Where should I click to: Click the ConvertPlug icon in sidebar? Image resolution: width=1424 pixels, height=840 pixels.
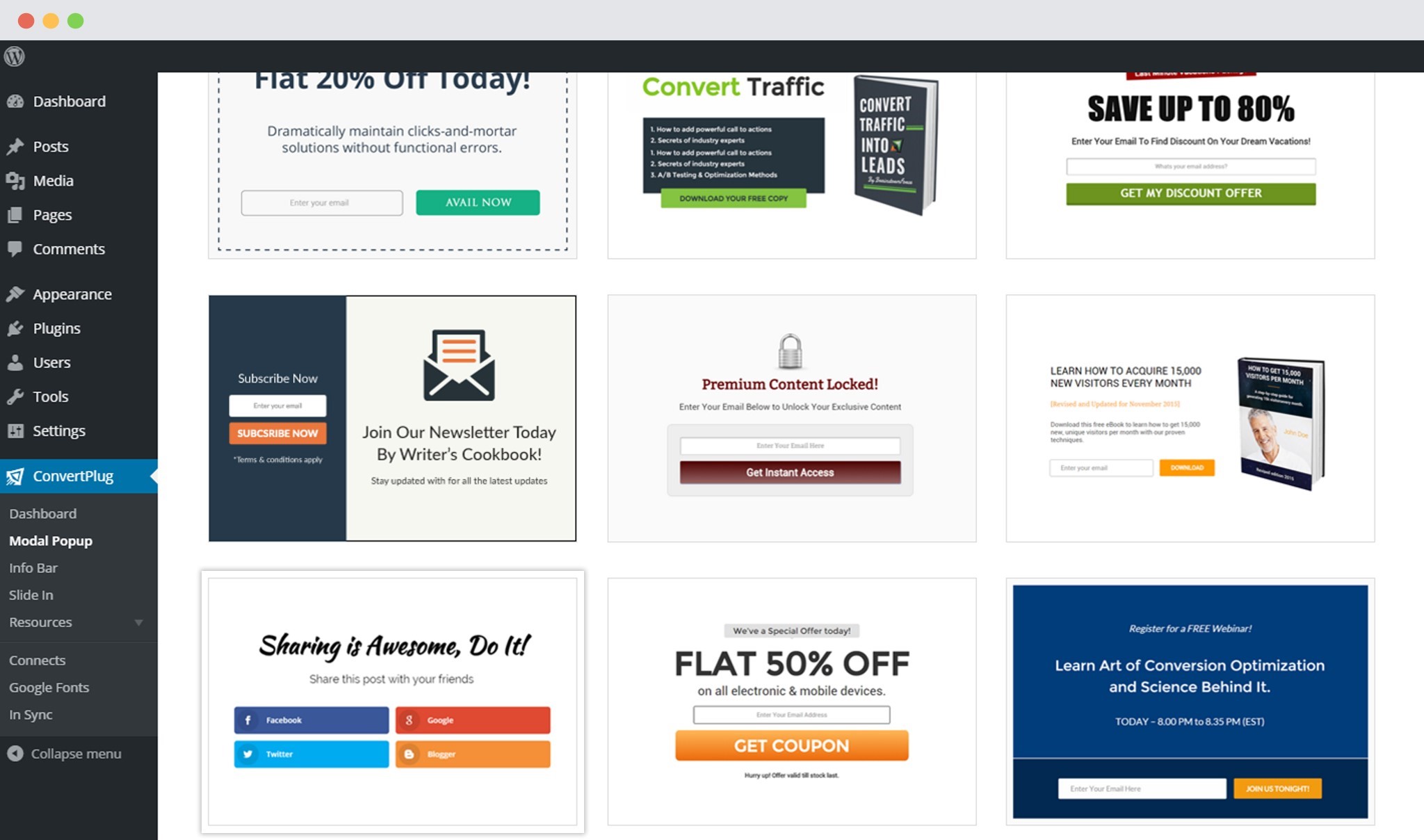(x=15, y=475)
